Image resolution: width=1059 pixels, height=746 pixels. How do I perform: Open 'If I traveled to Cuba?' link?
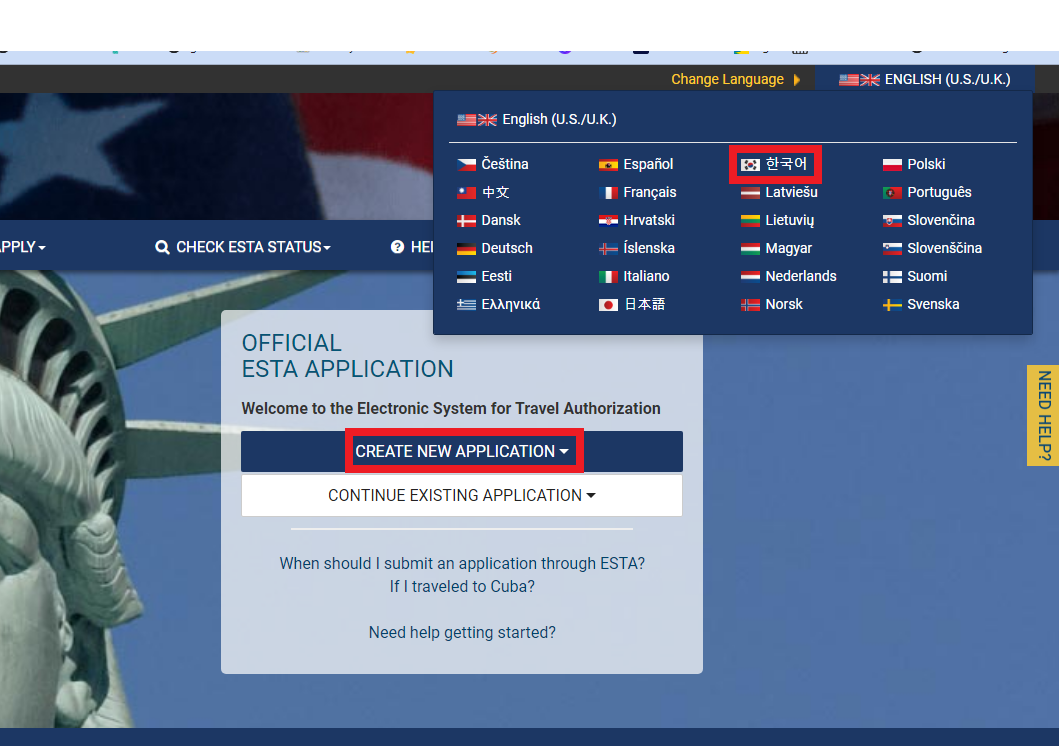point(462,587)
